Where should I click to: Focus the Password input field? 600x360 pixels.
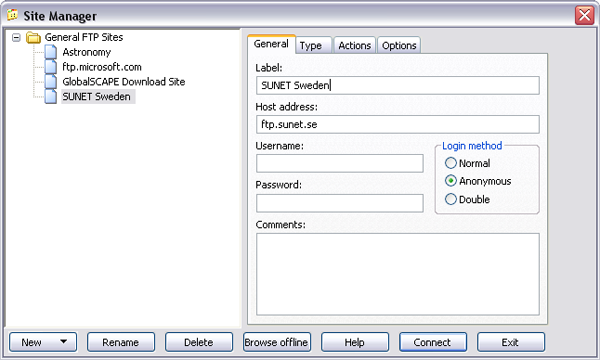point(339,203)
